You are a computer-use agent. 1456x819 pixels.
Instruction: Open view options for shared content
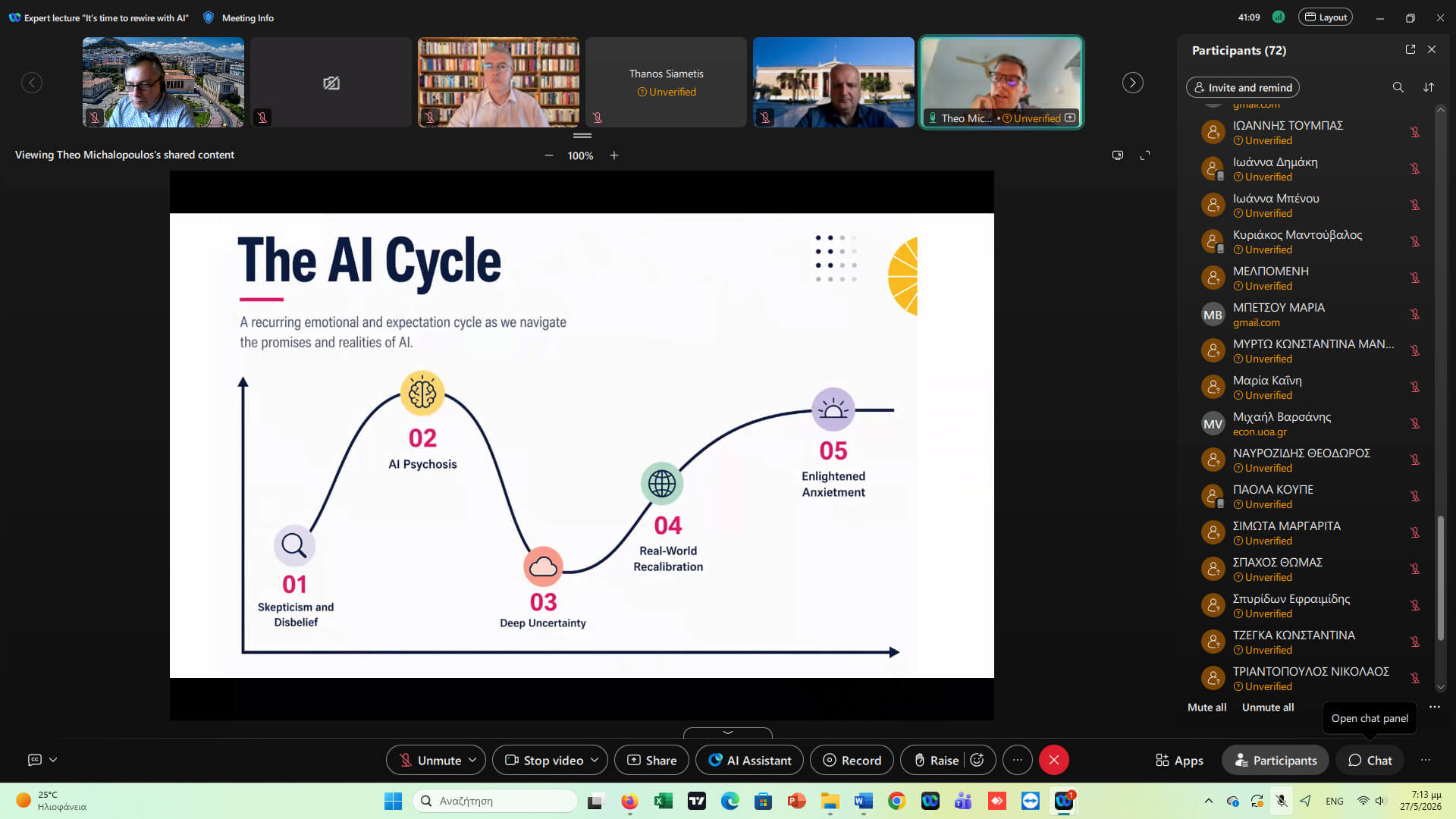coord(1118,155)
